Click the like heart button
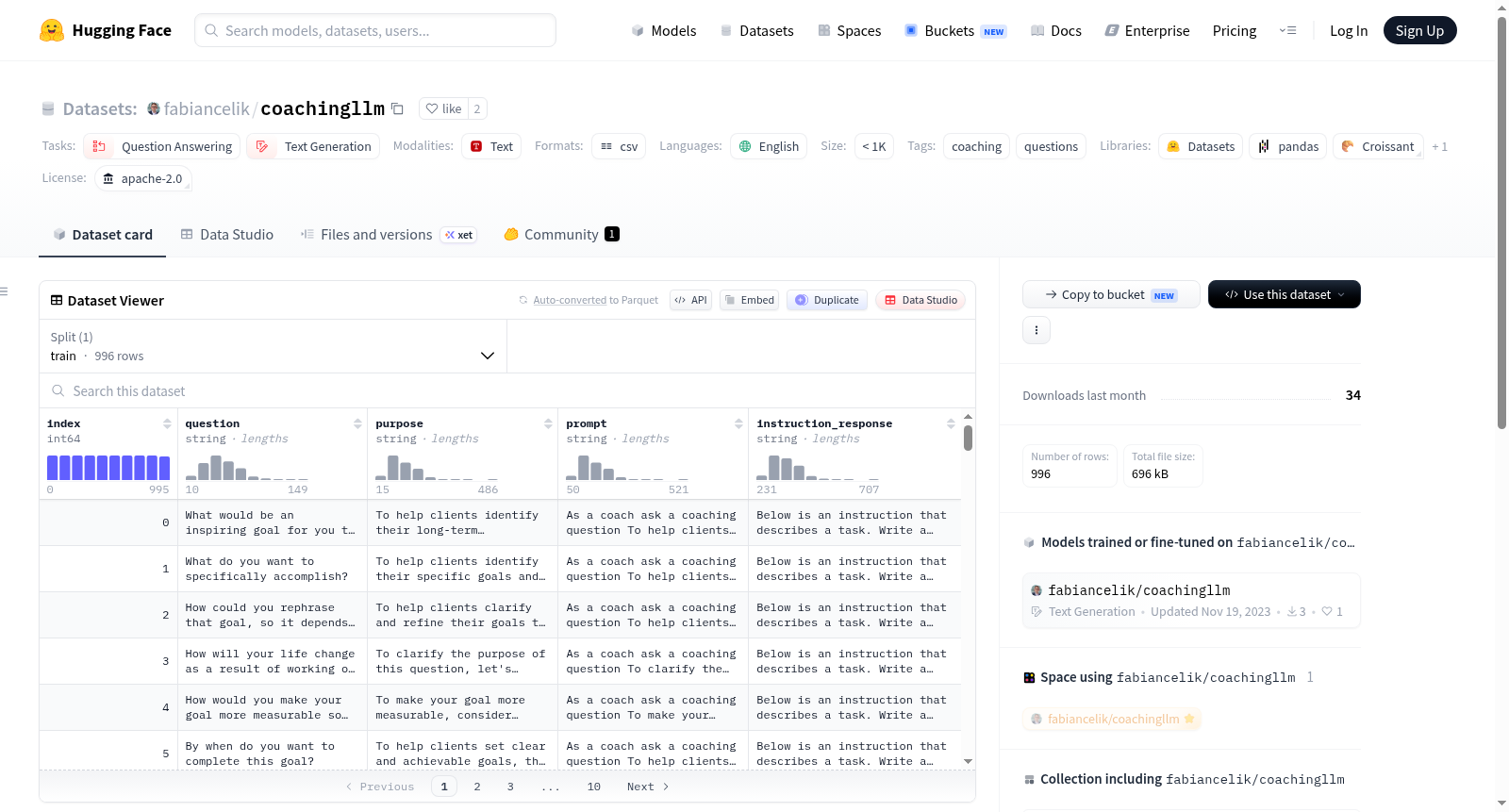The height and width of the screenshot is (812, 1509). click(443, 108)
